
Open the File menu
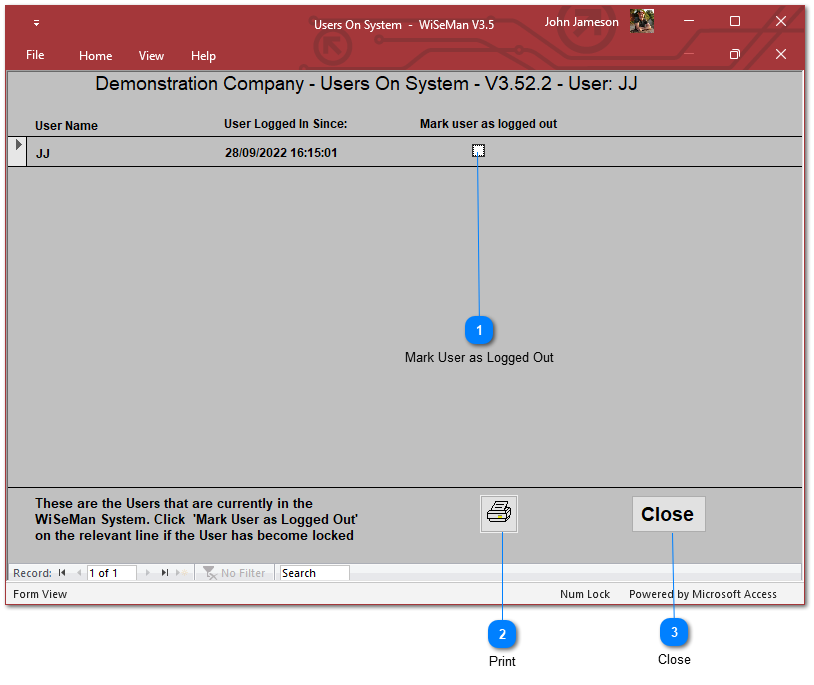pyautogui.click(x=35, y=55)
